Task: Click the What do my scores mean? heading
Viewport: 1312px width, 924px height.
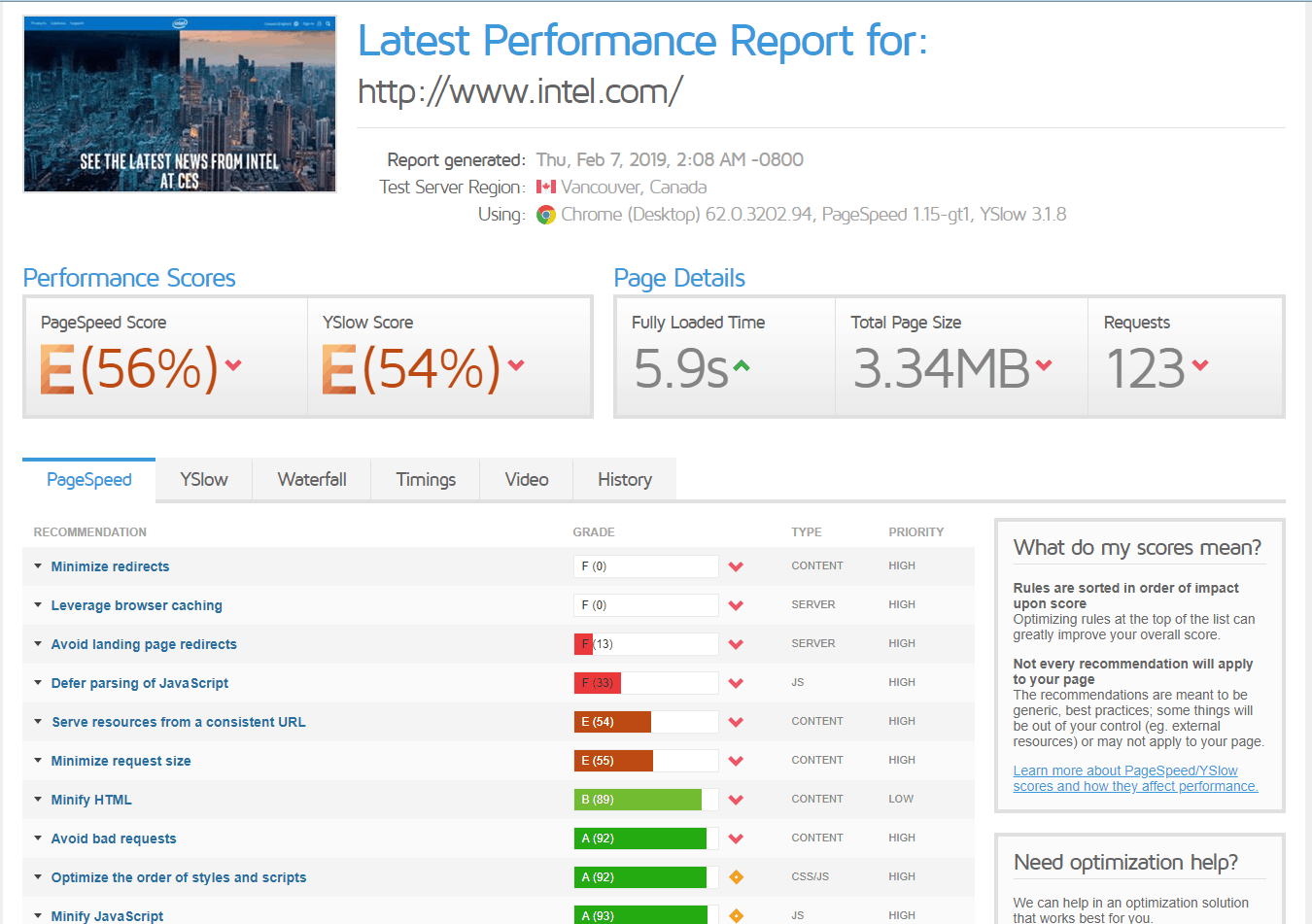Action: click(x=1137, y=548)
